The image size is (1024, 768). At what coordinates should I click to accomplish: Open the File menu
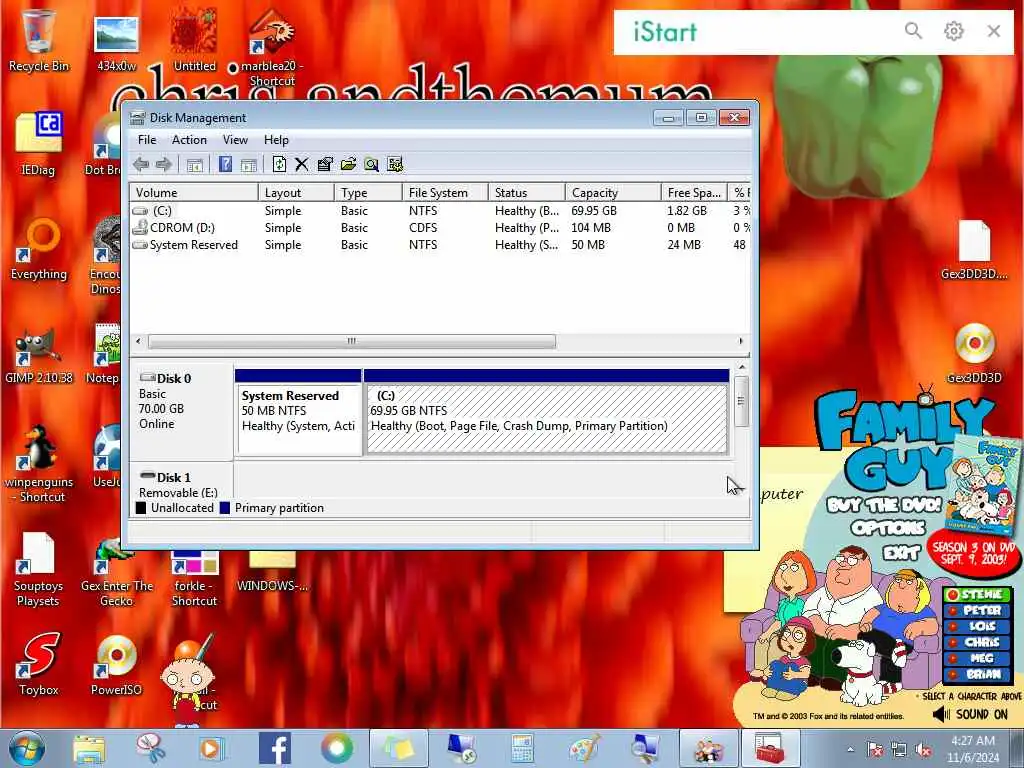[147, 140]
